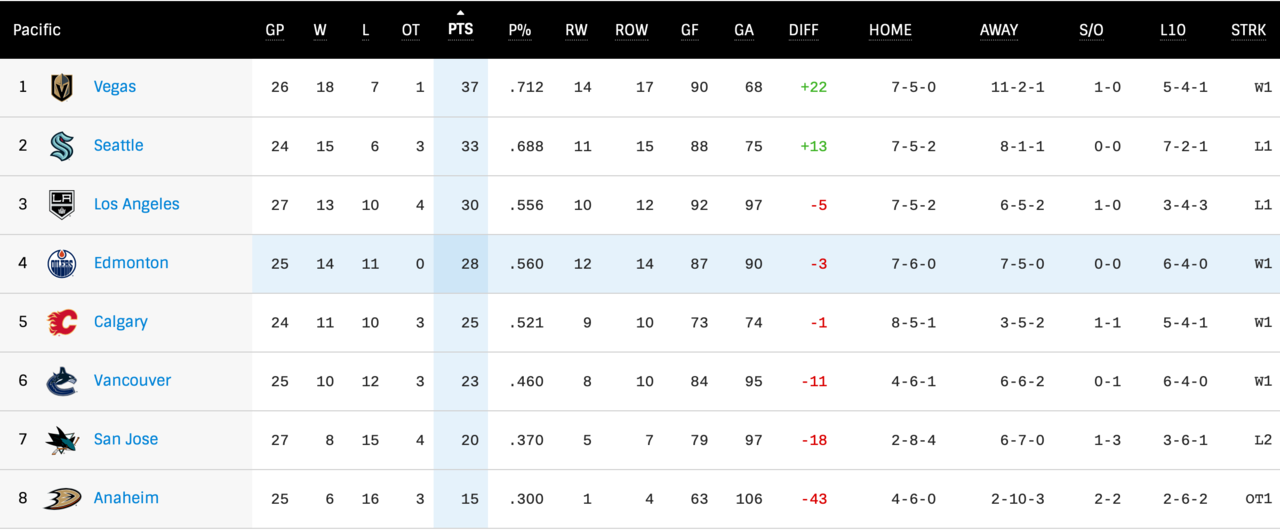Open the Vancouver team link

(x=132, y=381)
